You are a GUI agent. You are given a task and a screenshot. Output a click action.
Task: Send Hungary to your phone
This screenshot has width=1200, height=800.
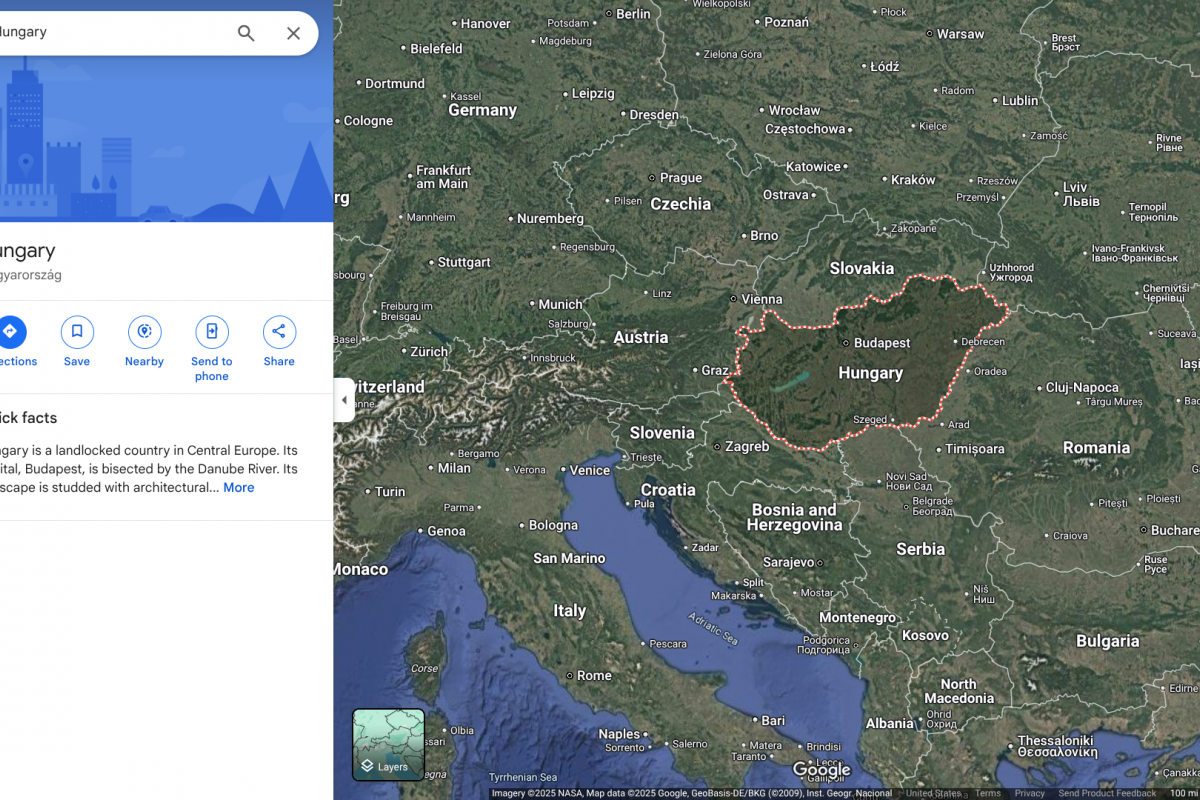coord(212,333)
